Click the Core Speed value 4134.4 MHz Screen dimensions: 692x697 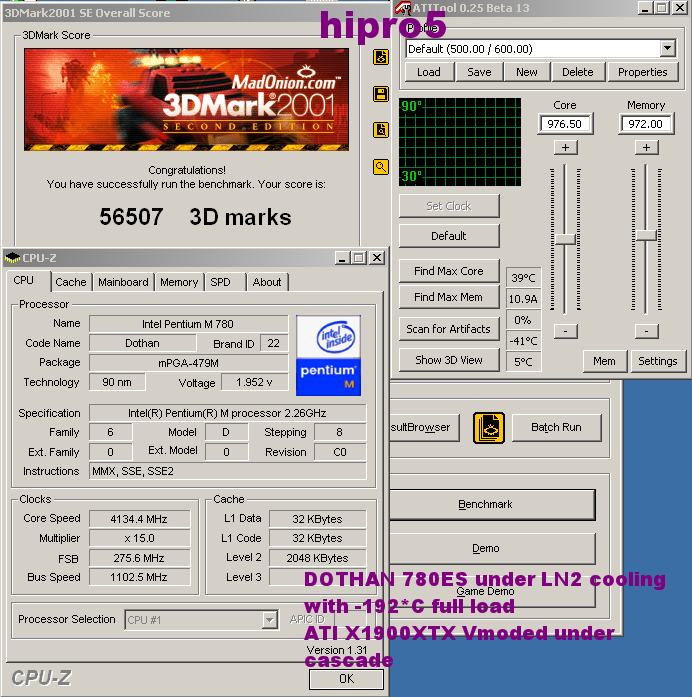140,519
